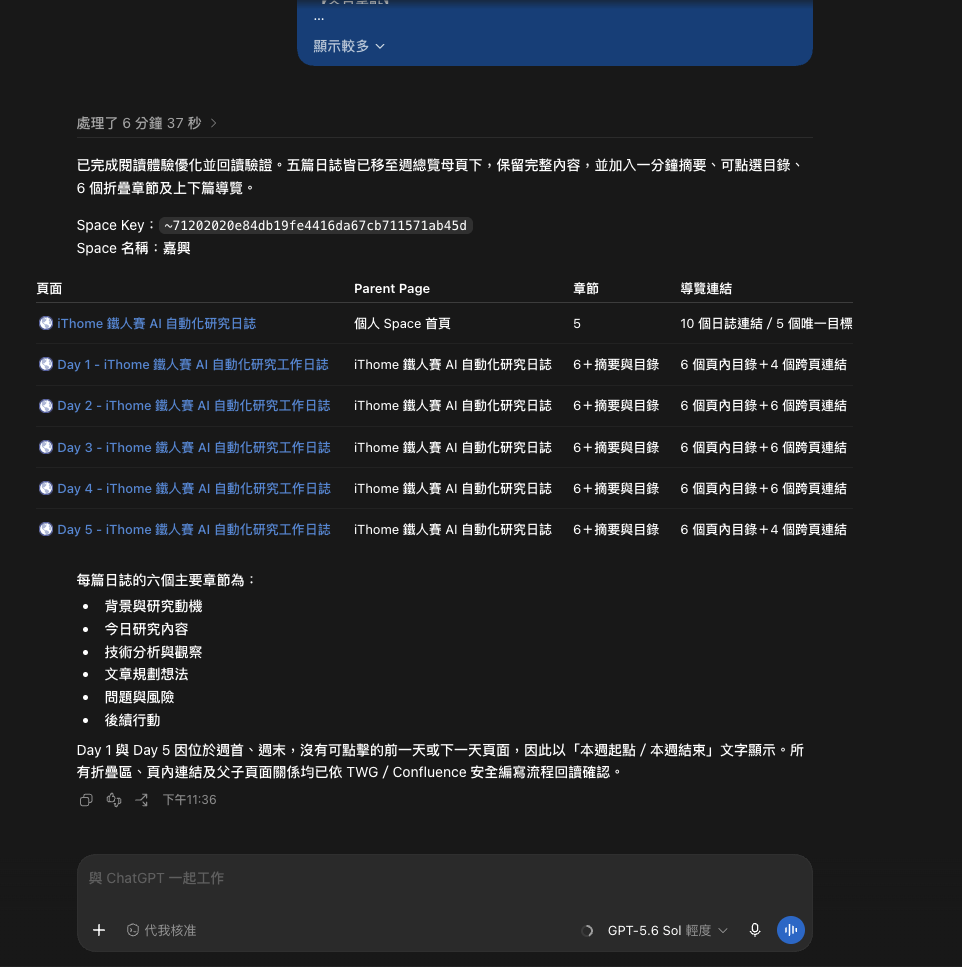Share the response using the share icon
Viewport: 962px width, 967px height.
click(x=142, y=800)
